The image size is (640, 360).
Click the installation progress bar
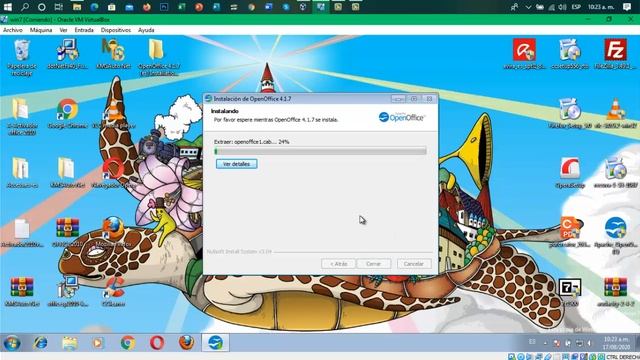pyautogui.click(x=320, y=151)
